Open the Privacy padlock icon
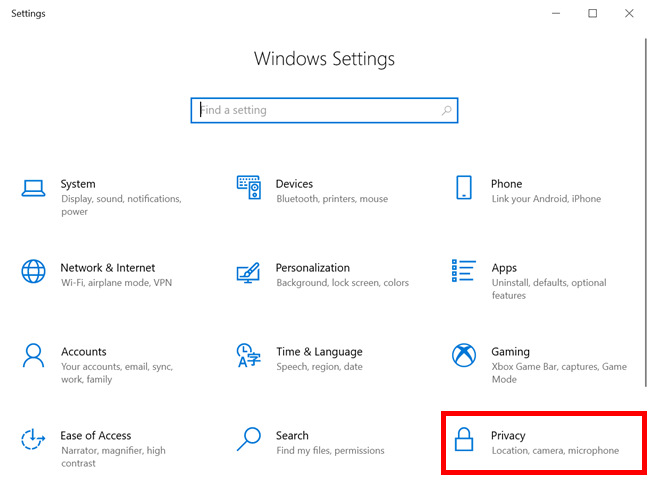Image resolution: width=648 pixels, height=479 pixels. click(x=464, y=439)
